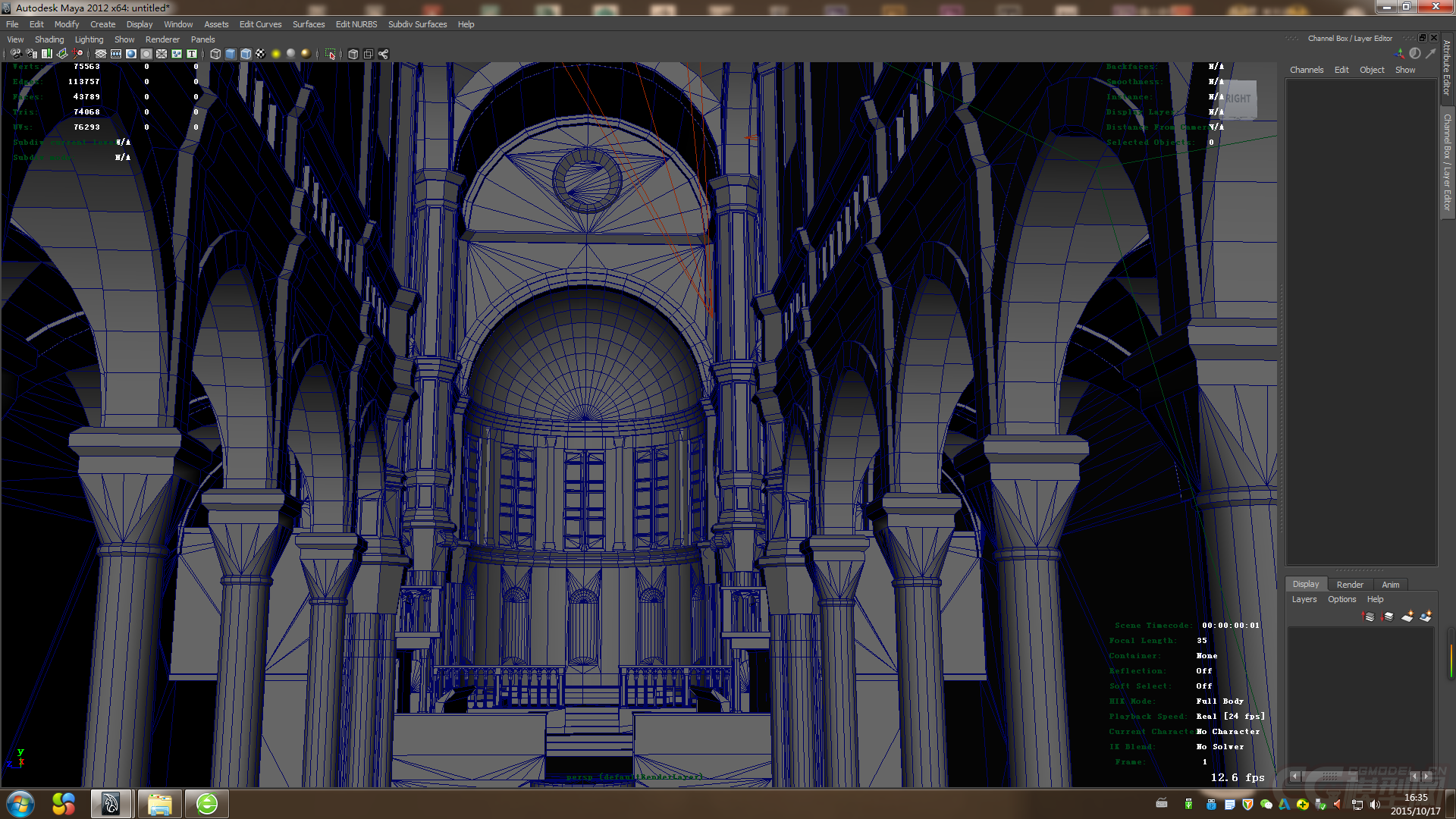Toggle the Safe Action display icon
This screenshot has height=819, width=1456.
click(x=177, y=54)
